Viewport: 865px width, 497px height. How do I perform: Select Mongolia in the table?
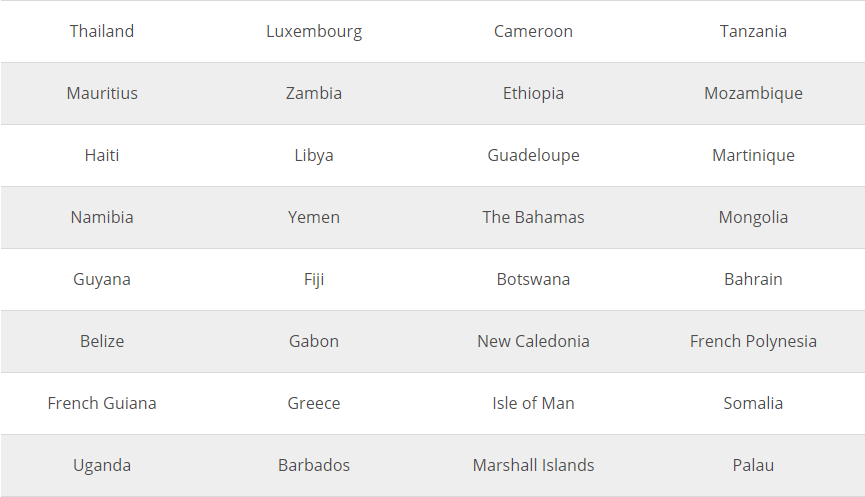pos(753,217)
